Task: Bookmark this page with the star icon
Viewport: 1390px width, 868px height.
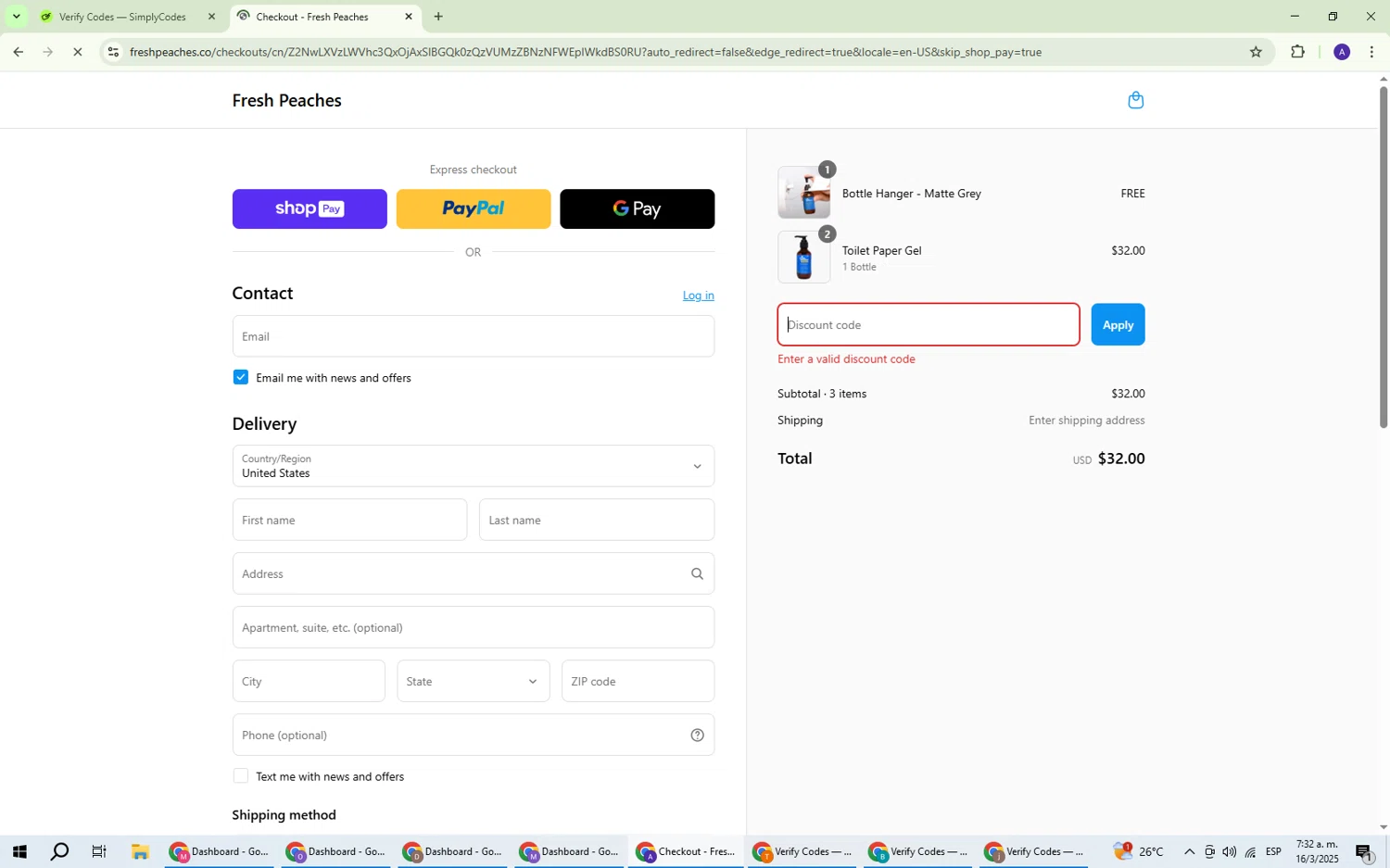Action: coord(1256,52)
